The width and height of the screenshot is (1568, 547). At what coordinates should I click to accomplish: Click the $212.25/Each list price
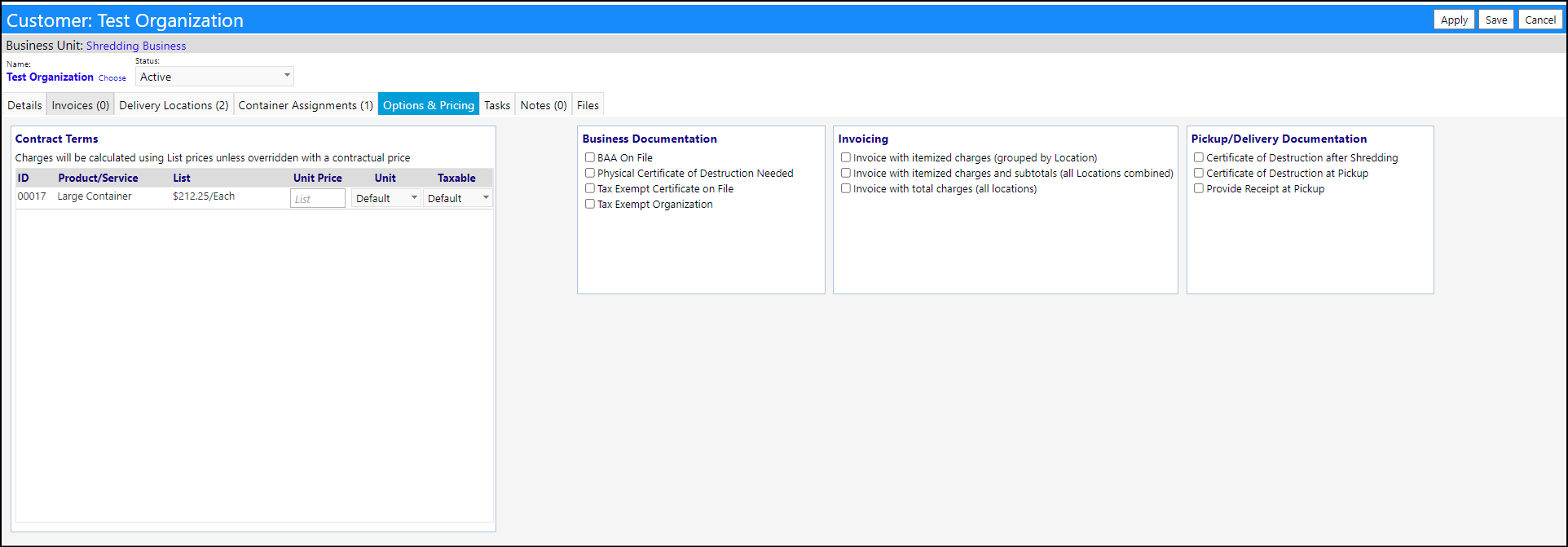pyautogui.click(x=204, y=196)
